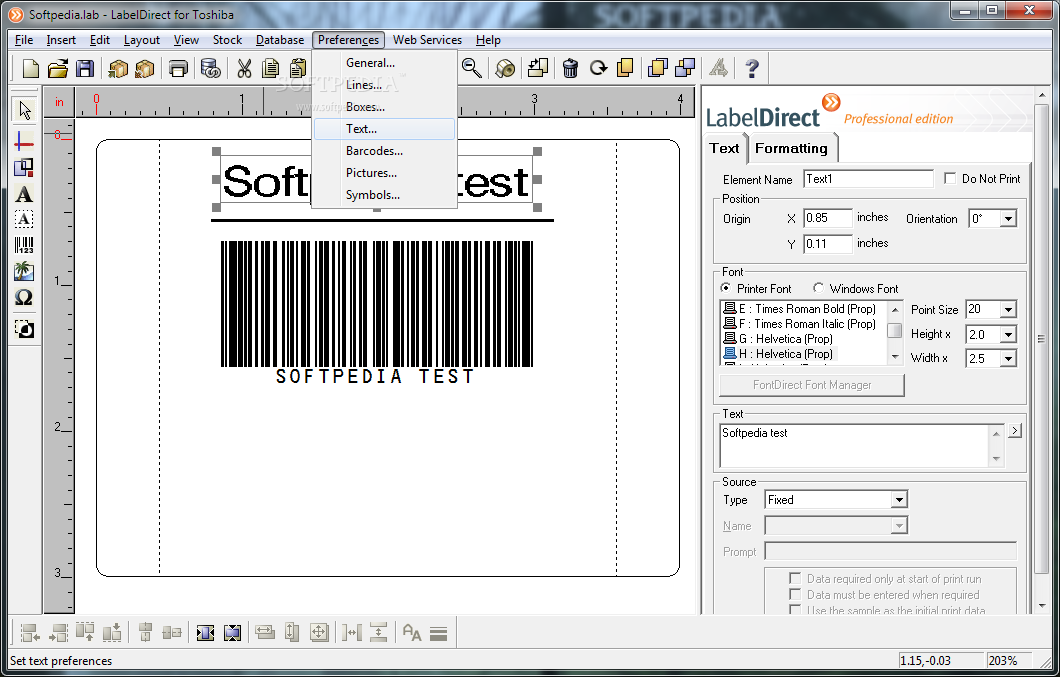1060x677 pixels.
Task: Click the Origin Y field showing 0.11
Action: (827, 243)
